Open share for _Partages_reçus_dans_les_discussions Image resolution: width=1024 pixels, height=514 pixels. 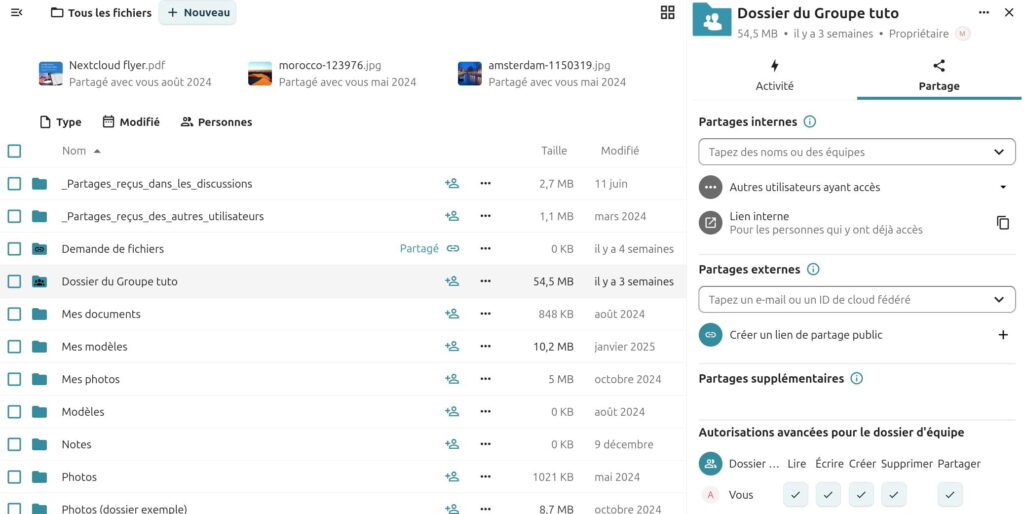[452, 184]
